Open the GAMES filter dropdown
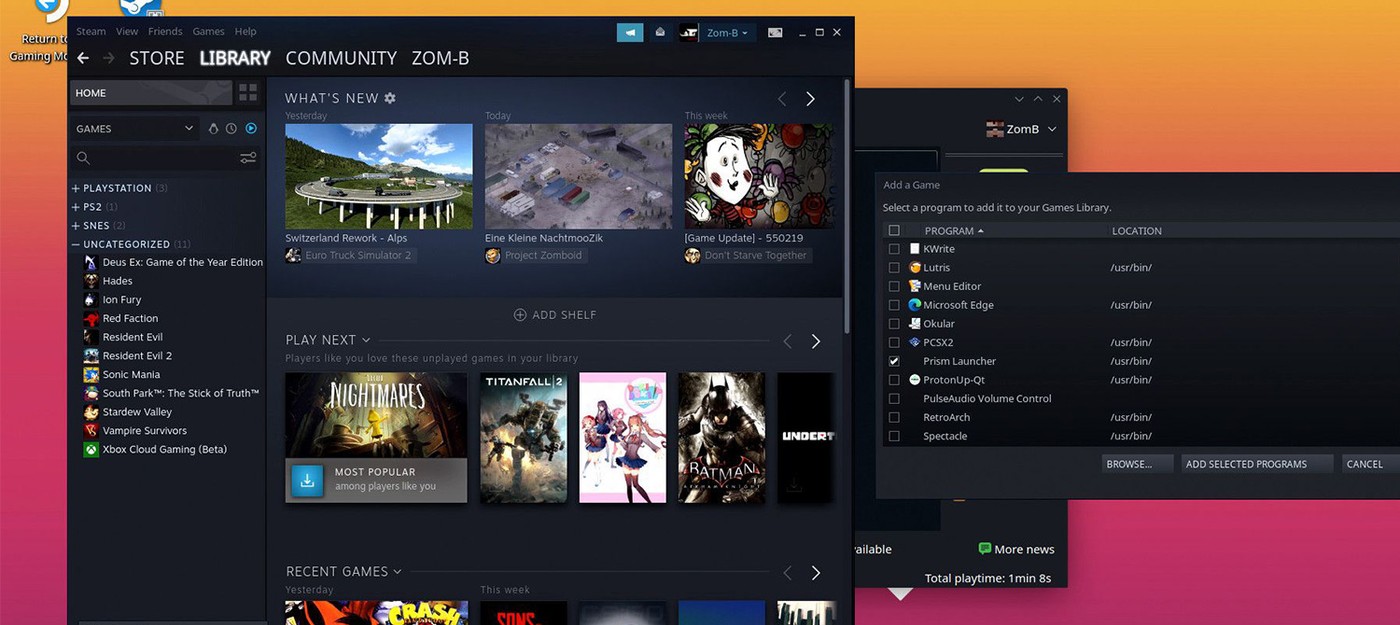Viewport: 1400px width, 625px height. [135, 129]
